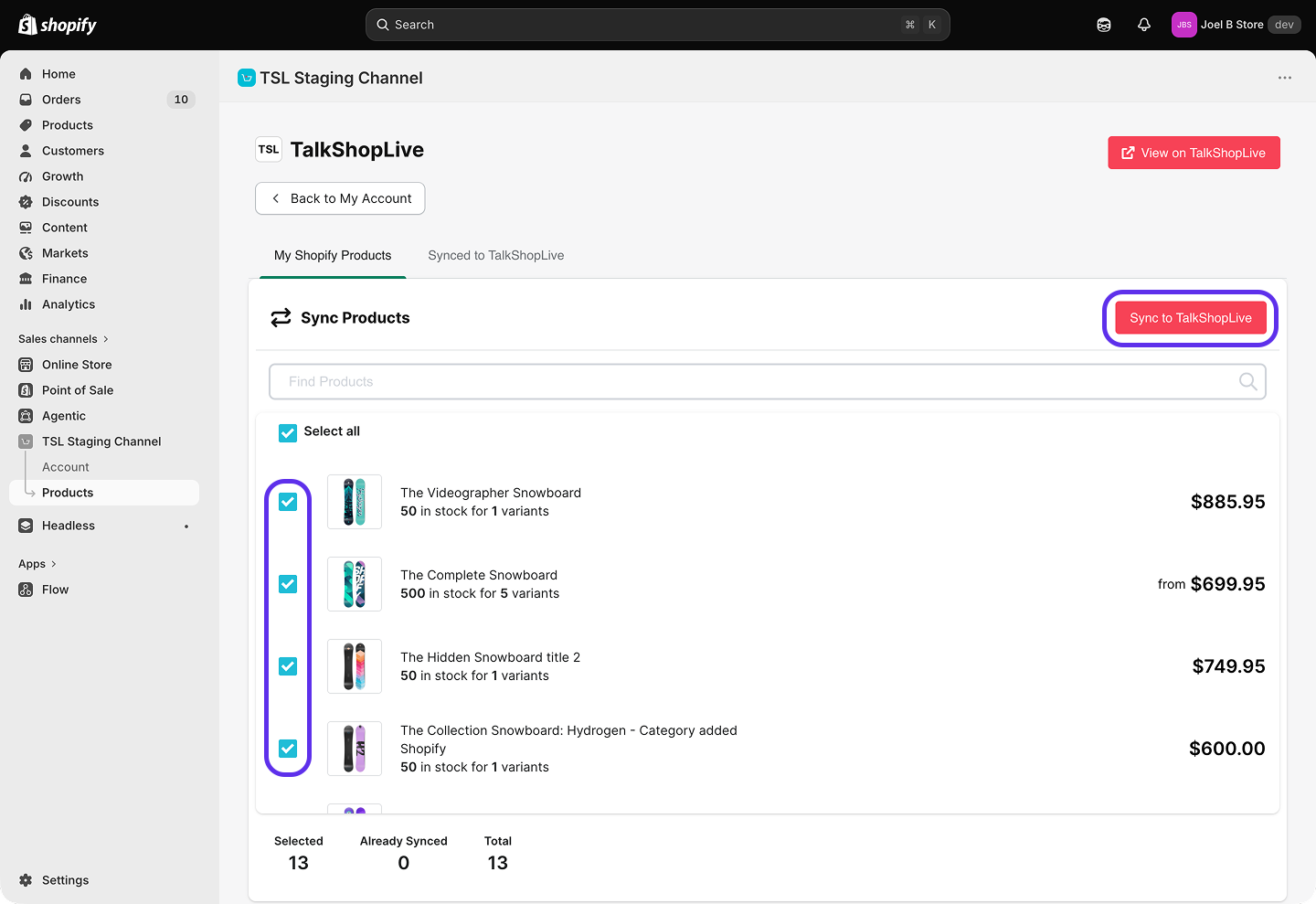Image resolution: width=1316 pixels, height=904 pixels.
Task: Open the notifications bell
Action: point(1144,25)
